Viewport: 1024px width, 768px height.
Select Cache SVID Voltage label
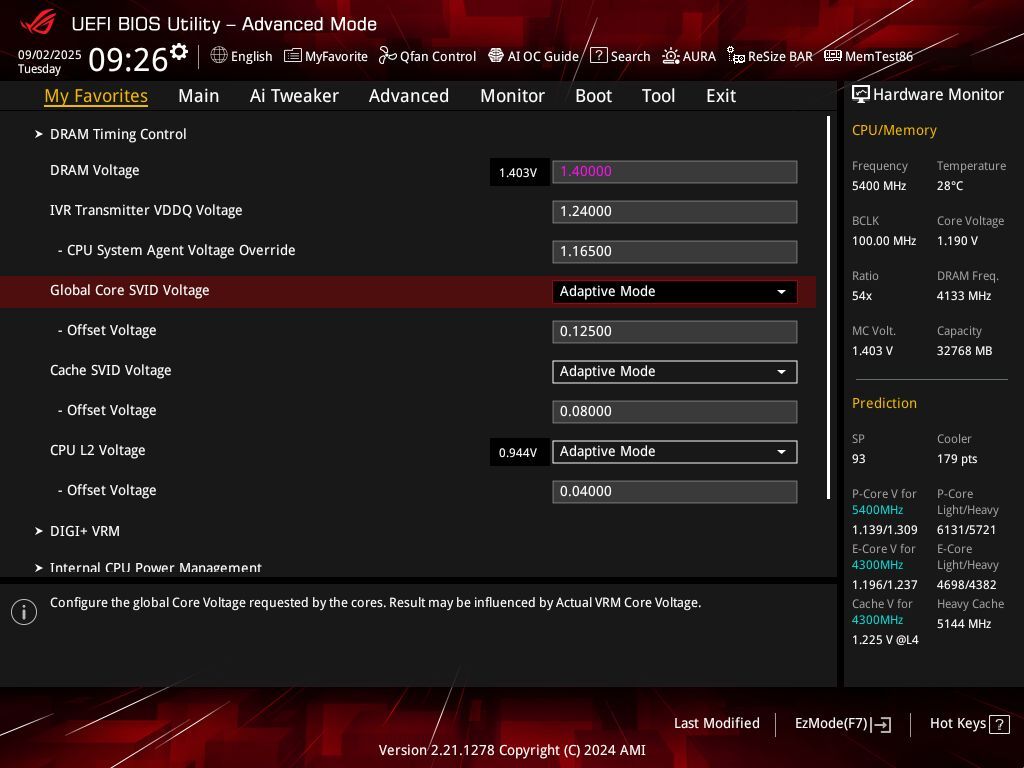[110, 370]
